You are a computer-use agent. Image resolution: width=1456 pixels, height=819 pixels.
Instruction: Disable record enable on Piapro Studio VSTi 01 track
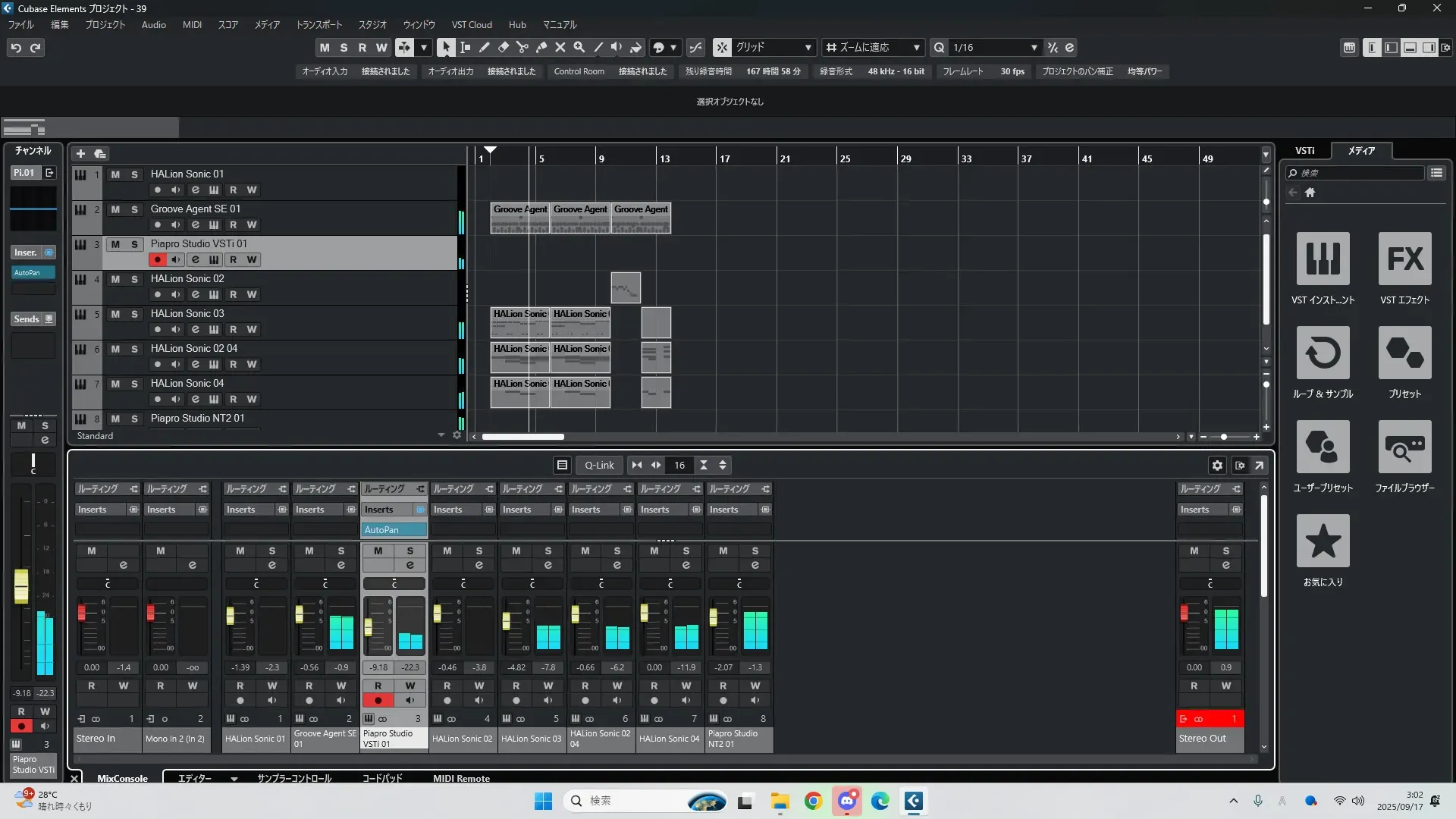click(157, 259)
